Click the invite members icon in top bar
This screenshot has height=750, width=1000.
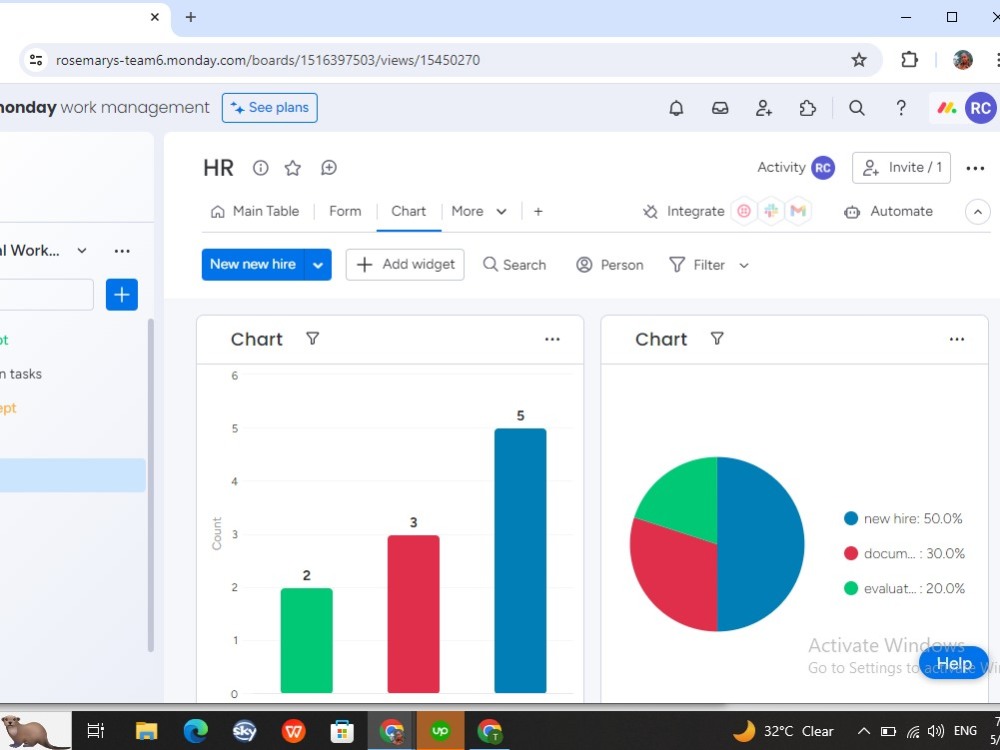(763, 108)
